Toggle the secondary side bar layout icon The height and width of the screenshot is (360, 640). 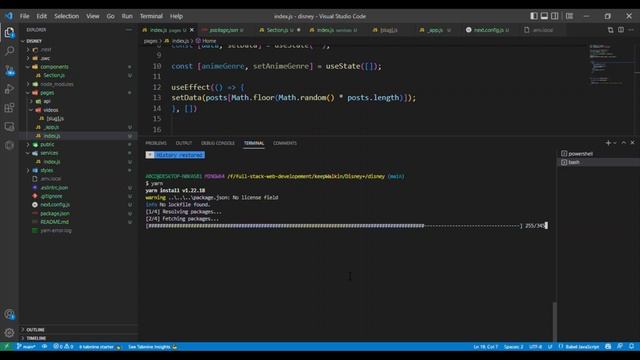555,16
